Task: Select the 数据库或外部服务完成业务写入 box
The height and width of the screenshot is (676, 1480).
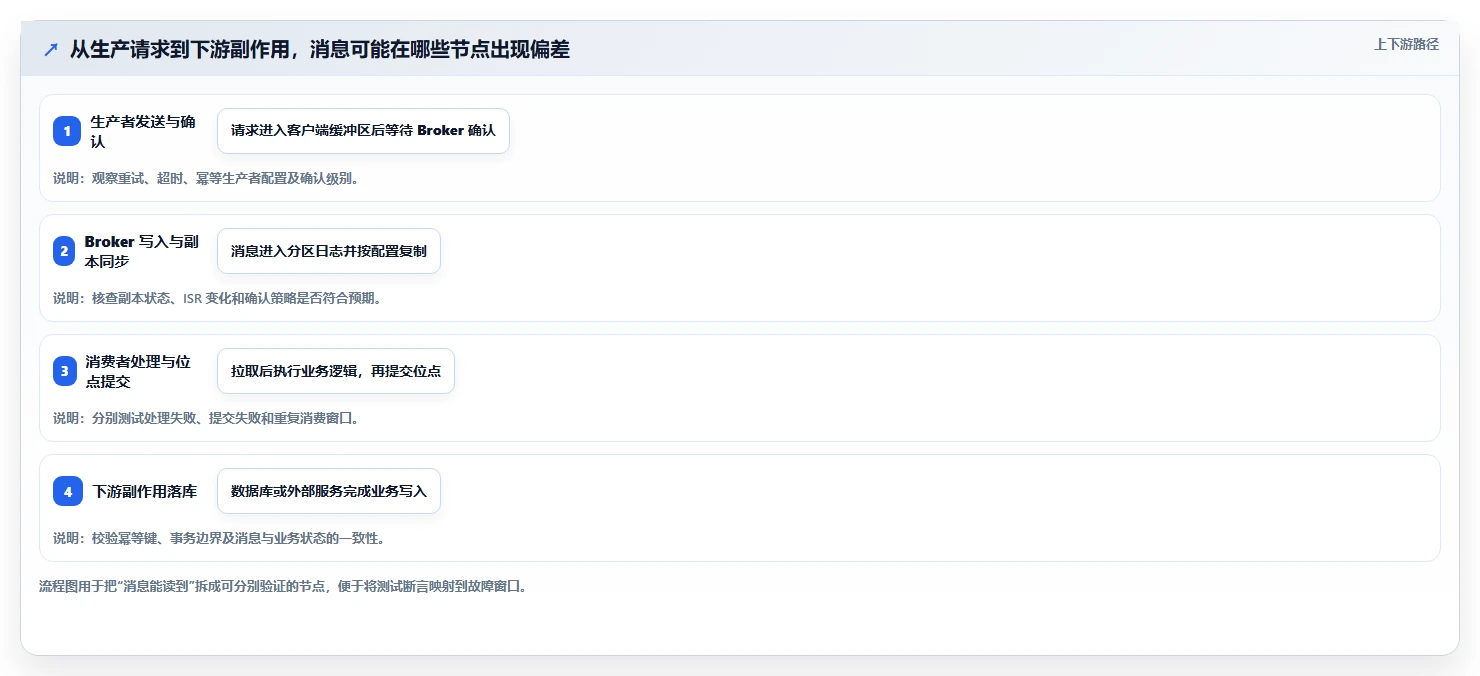Action: pyautogui.click(x=329, y=491)
